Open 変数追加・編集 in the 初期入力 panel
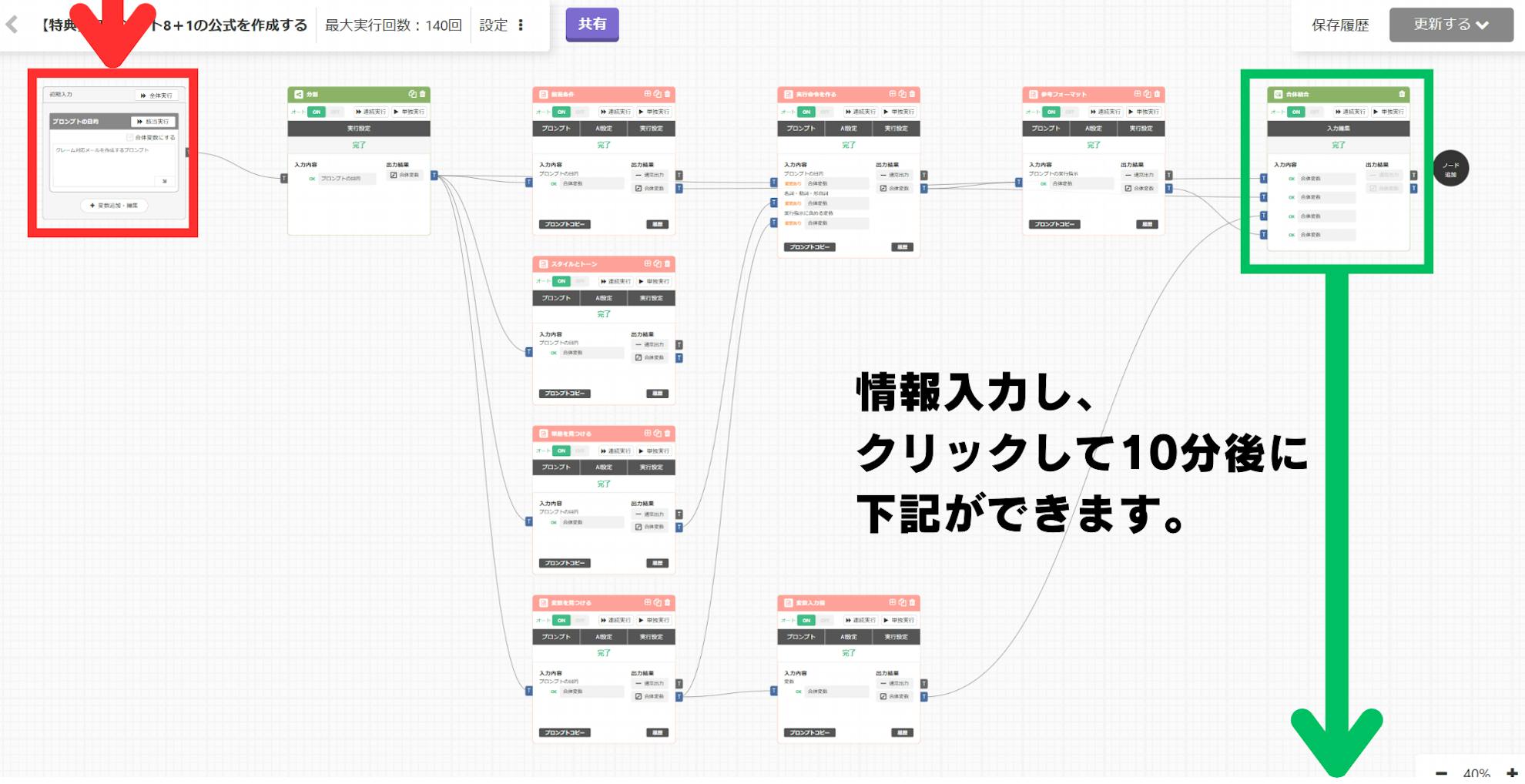Image resolution: width=1525 pixels, height=784 pixels. click(x=114, y=206)
